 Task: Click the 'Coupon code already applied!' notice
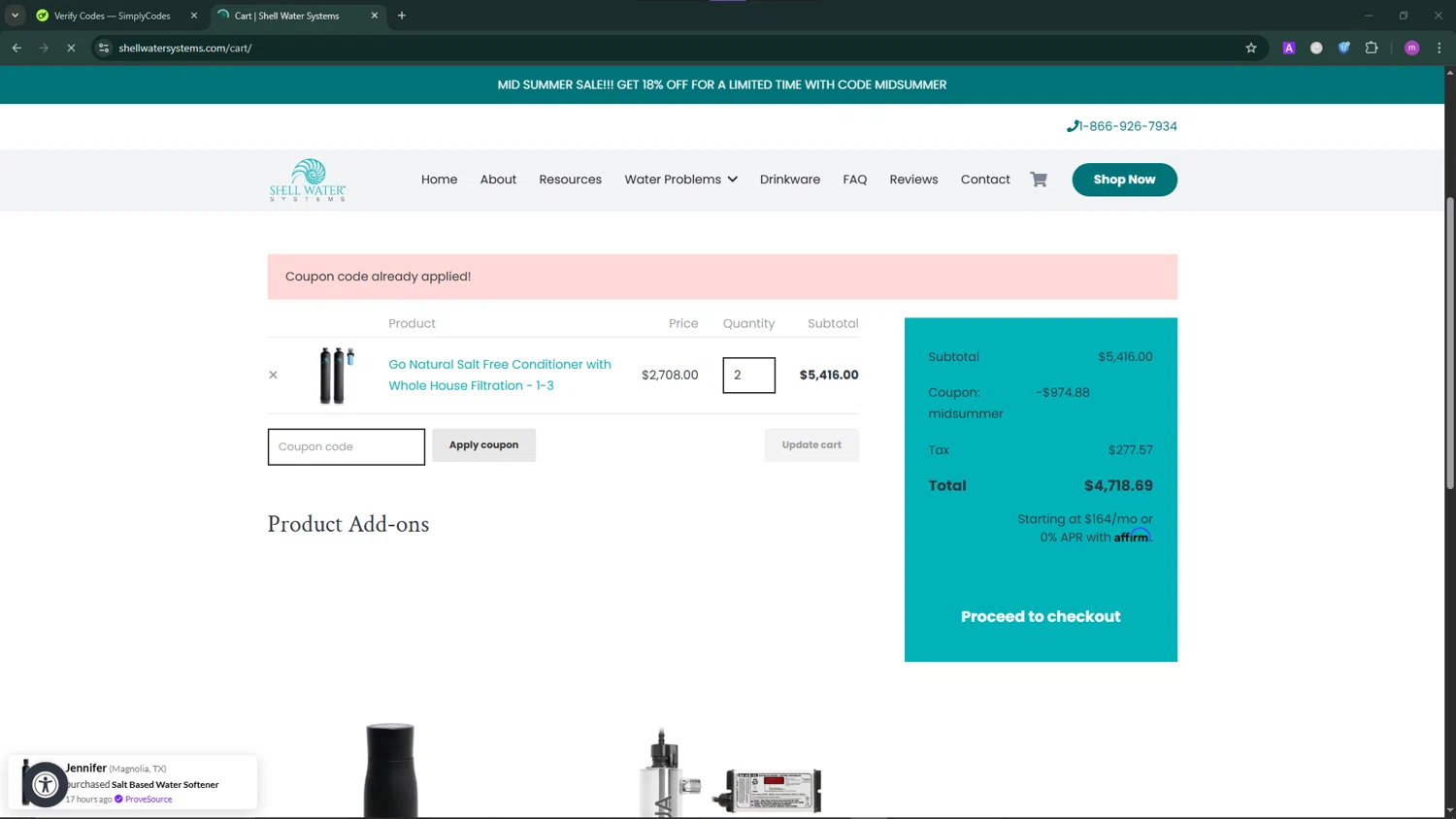pyautogui.click(x=722, y=277)
